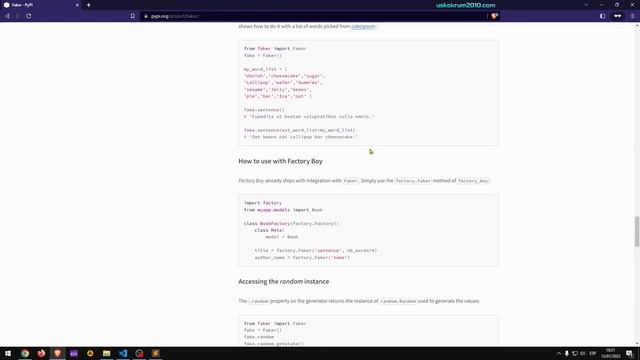Image resolution: width=640 pixels, height=360 pixels.
Task: Open the Windows Start menu
Action: click(8, 353)
